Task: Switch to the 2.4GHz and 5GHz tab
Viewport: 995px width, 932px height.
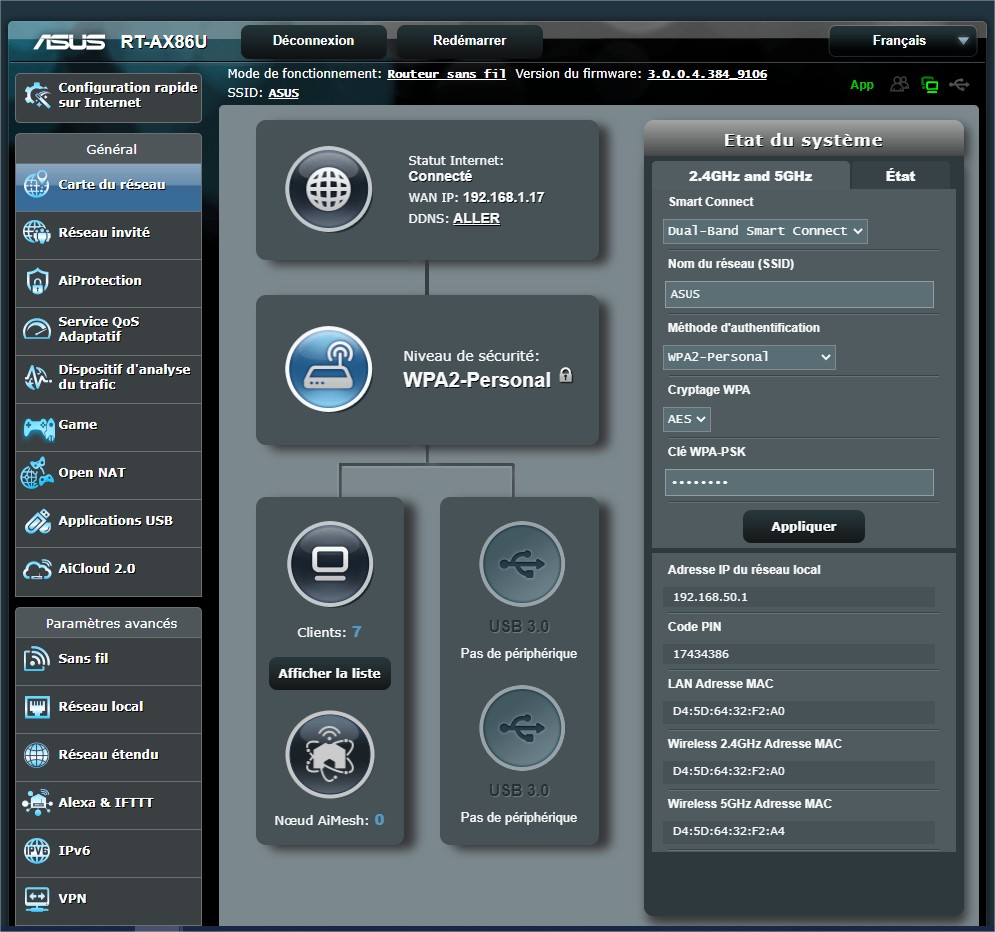Action: click(751, 176)
